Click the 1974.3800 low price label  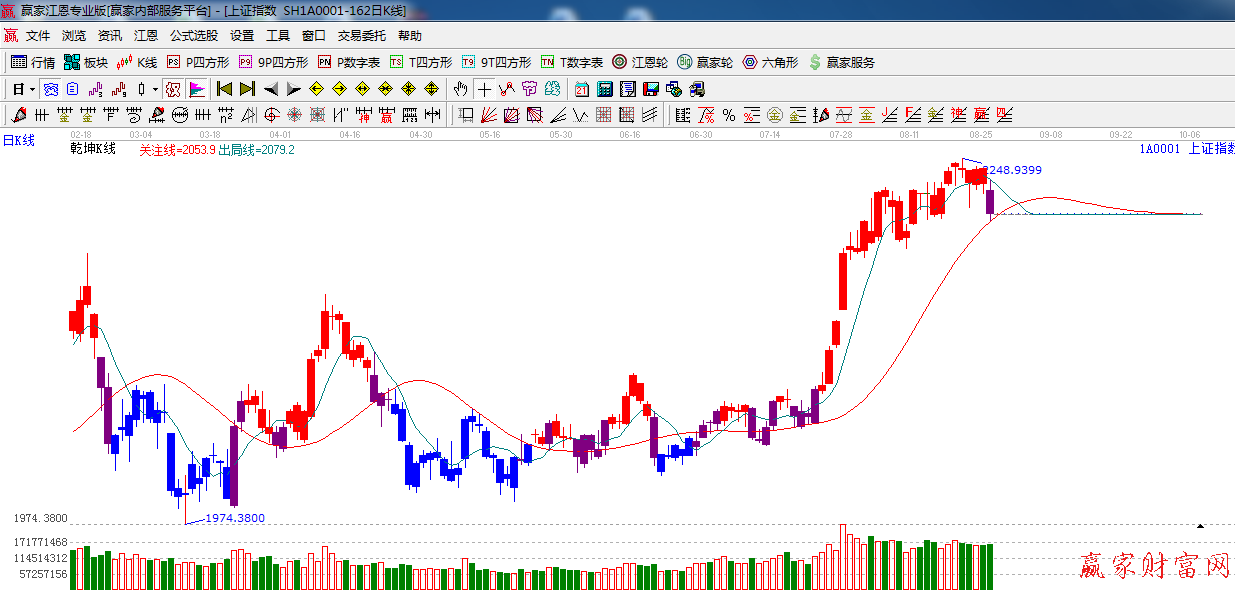(234, 518)
